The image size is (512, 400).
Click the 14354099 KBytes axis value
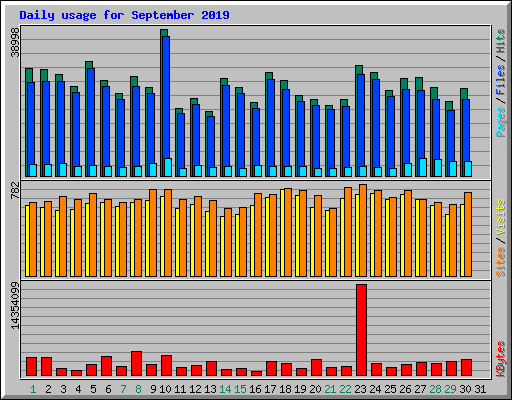(x=15, y=306)
